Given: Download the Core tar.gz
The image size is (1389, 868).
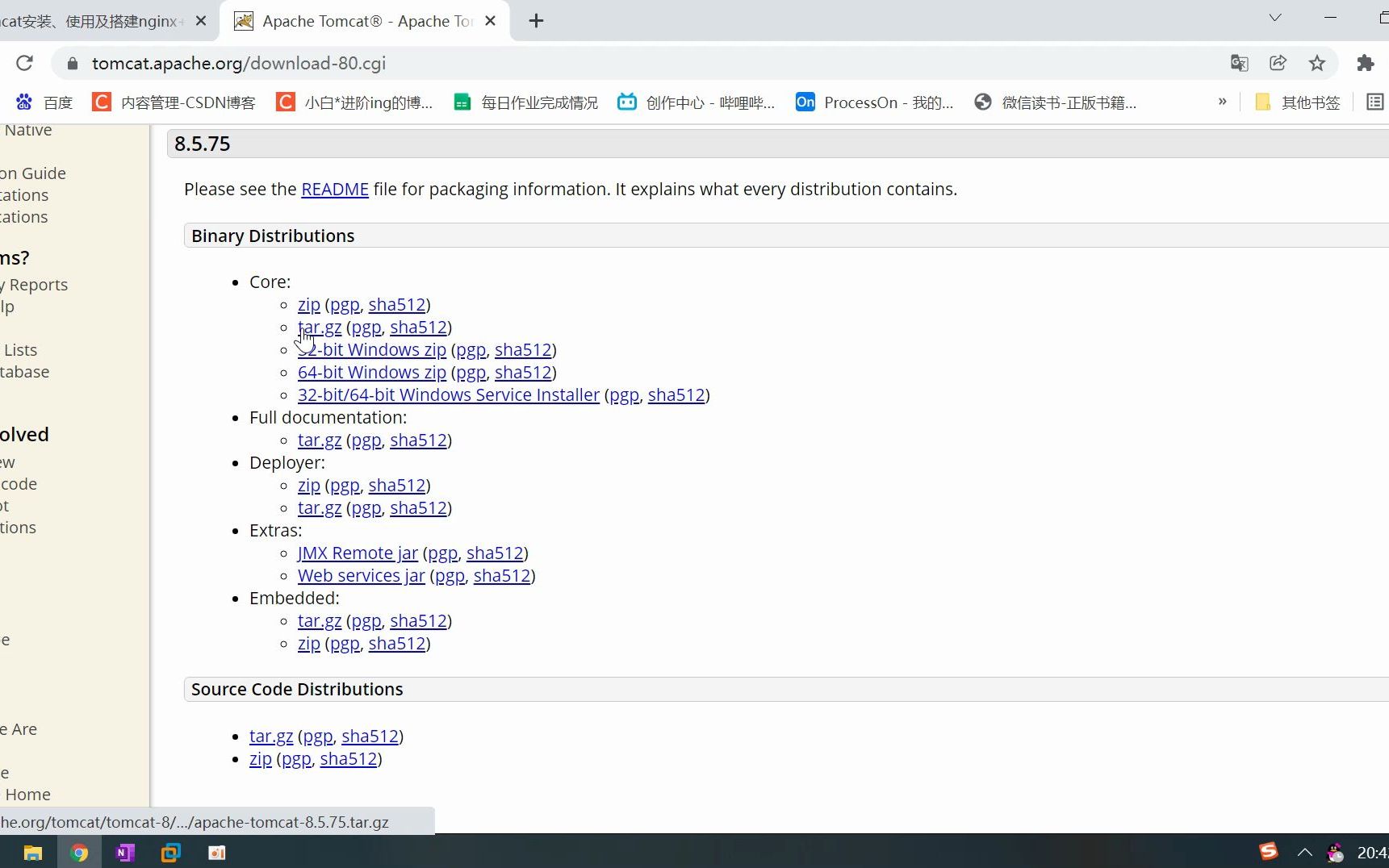Looking at the screenshot, I should click(x=320, y=328).
